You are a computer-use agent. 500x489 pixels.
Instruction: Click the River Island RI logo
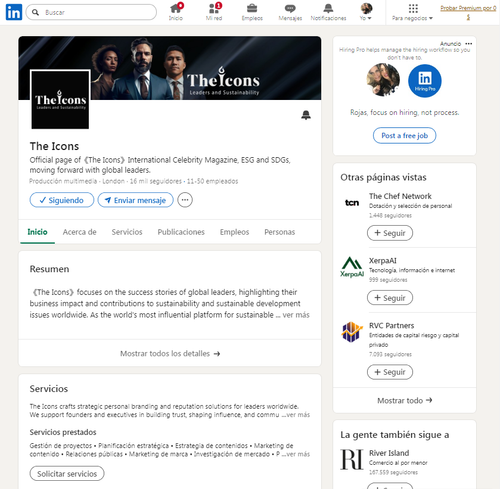tap(352, 459)
